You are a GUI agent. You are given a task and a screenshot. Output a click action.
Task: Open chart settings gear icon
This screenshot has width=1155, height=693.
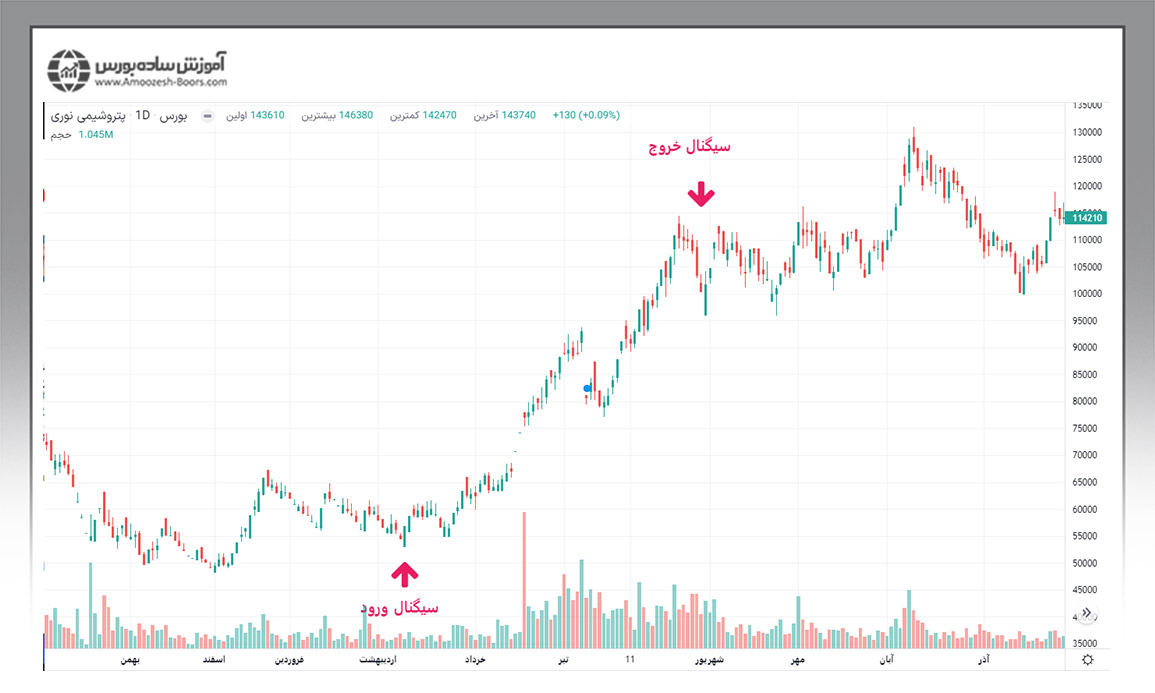(1088, 660)
